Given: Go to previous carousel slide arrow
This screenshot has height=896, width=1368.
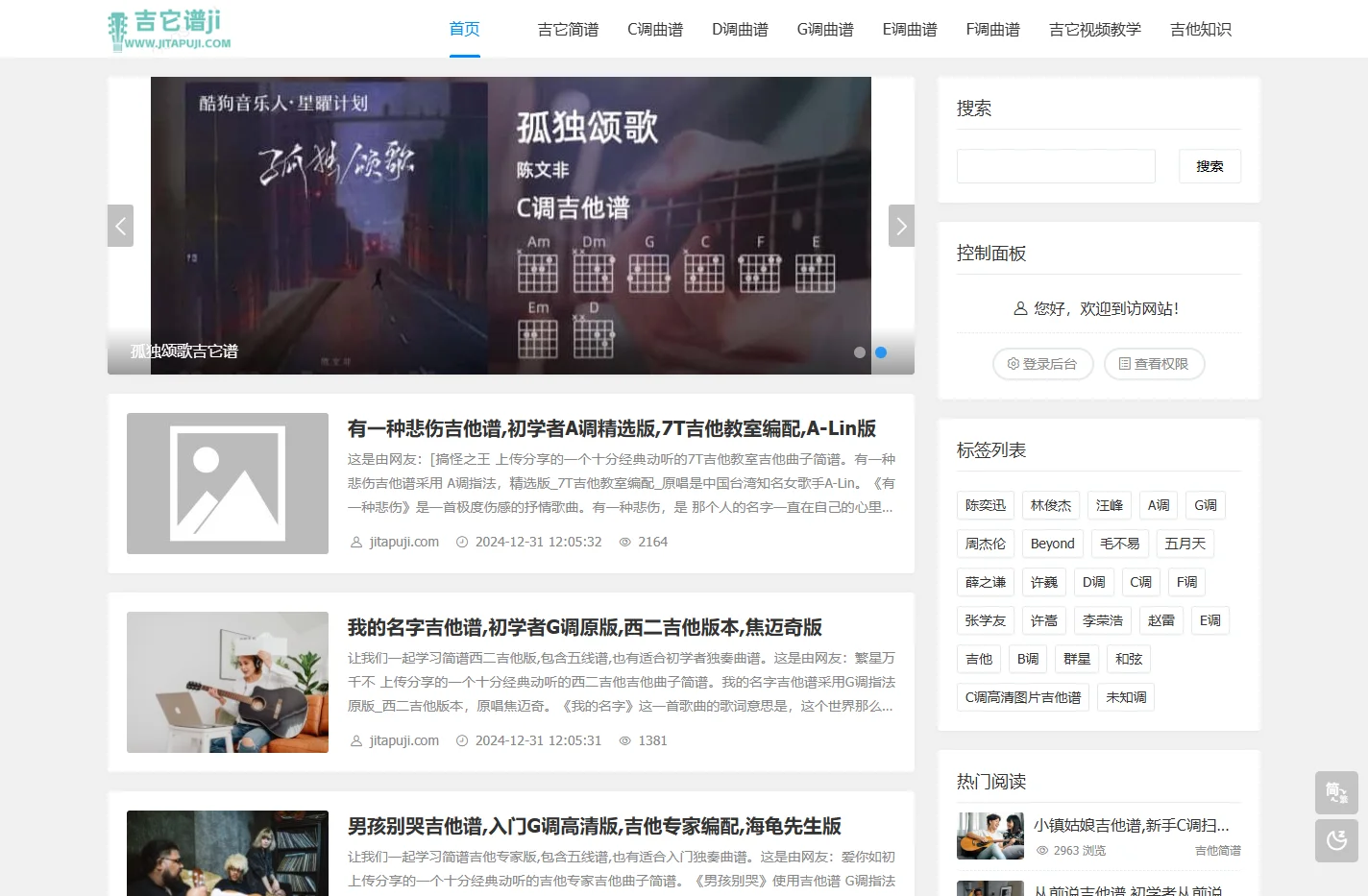Looking at the screenshot, I should click(120, 226).
